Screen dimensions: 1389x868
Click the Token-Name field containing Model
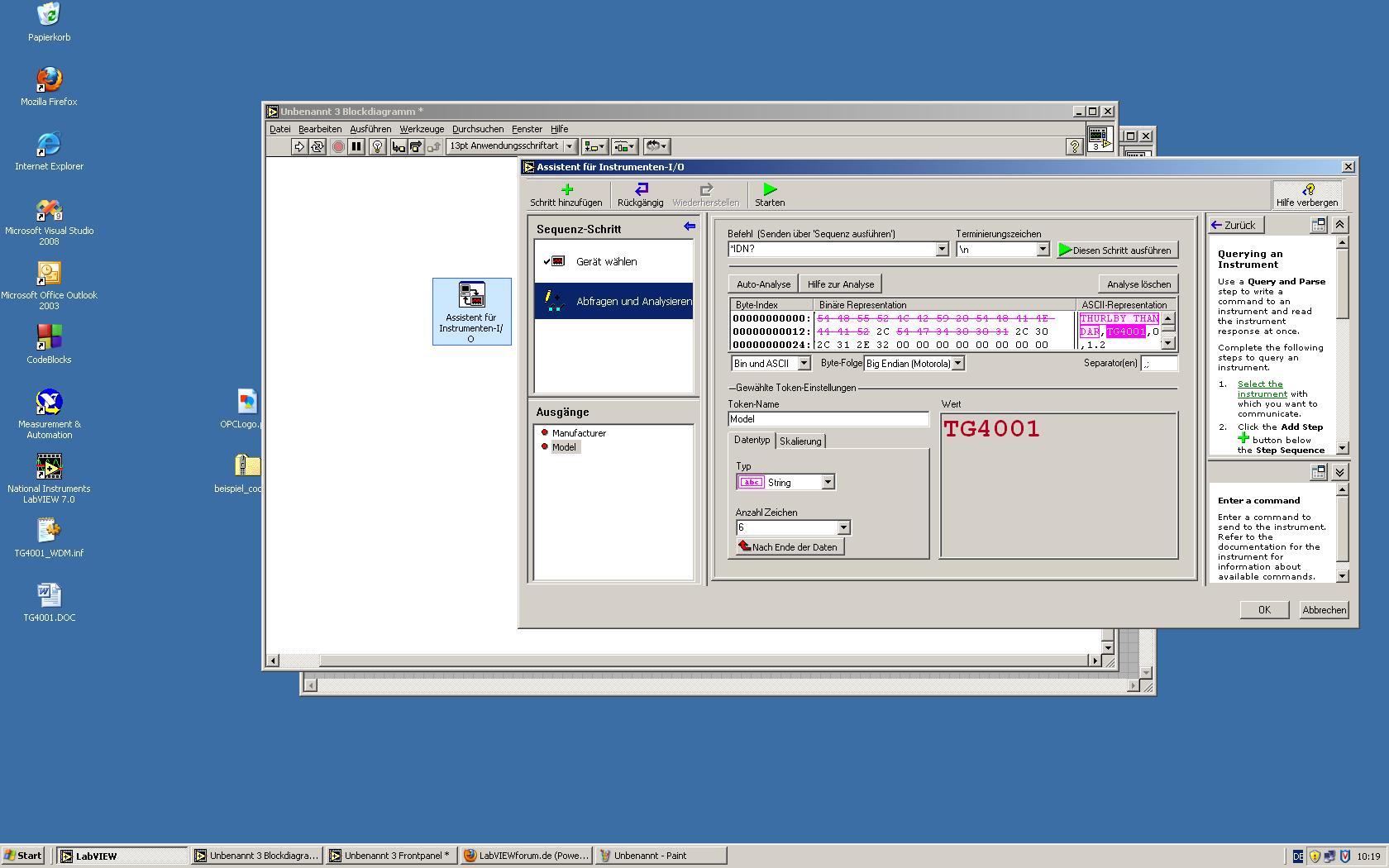tap(828, 419)
